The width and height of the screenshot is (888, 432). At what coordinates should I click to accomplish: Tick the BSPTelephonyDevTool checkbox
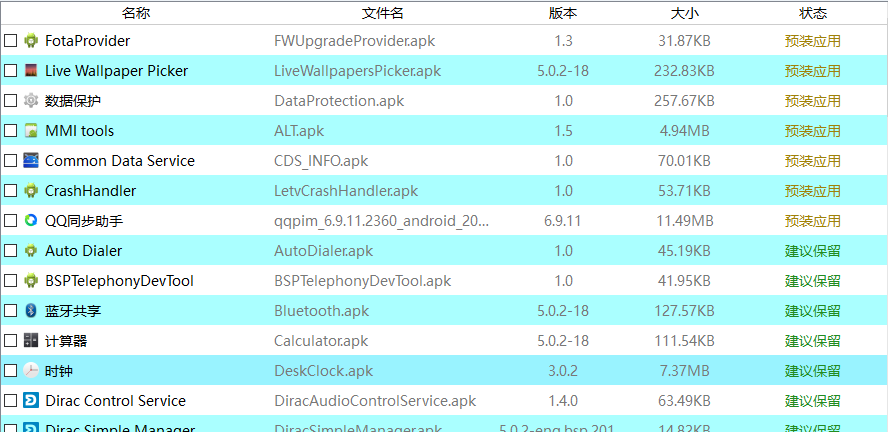(x=10, y=281)
